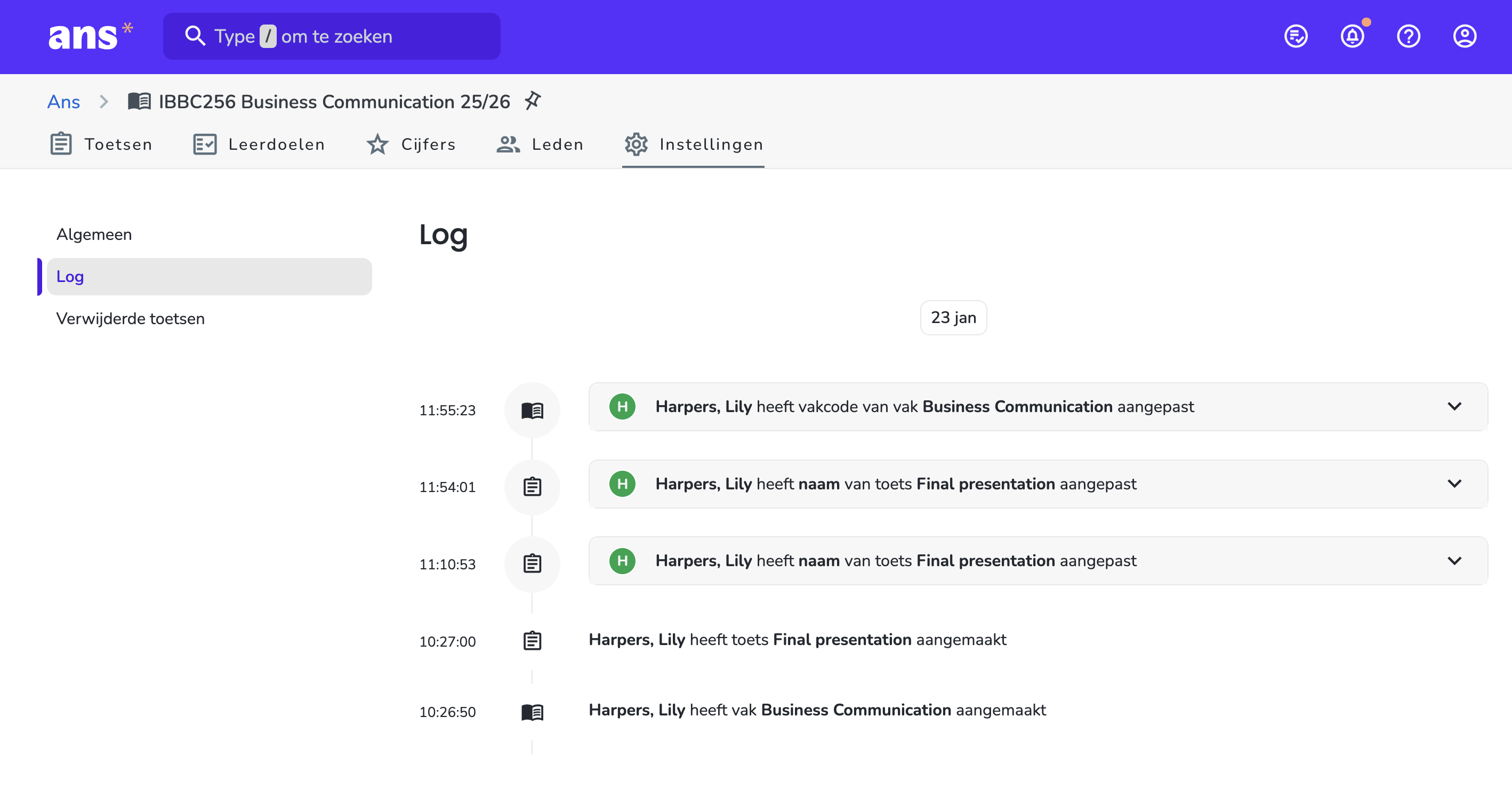Screen dimensions: 1512x789
Task: Click the Log page heading
Action: [443, 235]
